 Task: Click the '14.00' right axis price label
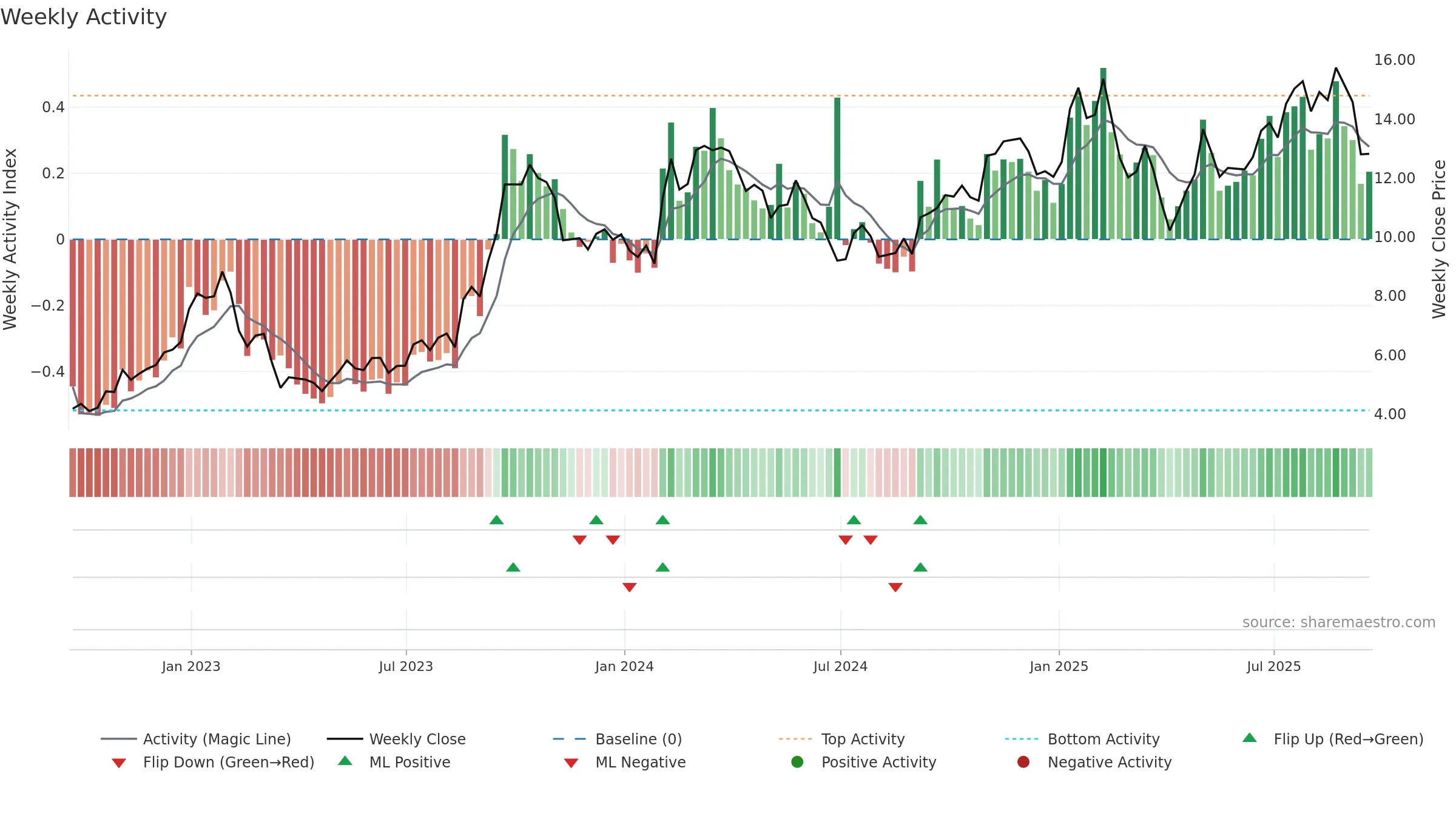tap(1395, 120)
